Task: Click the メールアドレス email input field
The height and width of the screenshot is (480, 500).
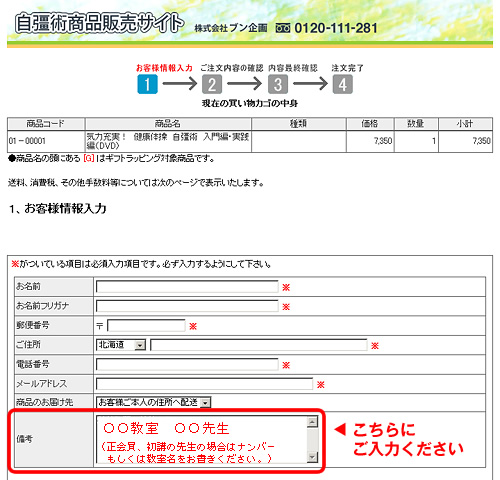Action: pos(204,384)
